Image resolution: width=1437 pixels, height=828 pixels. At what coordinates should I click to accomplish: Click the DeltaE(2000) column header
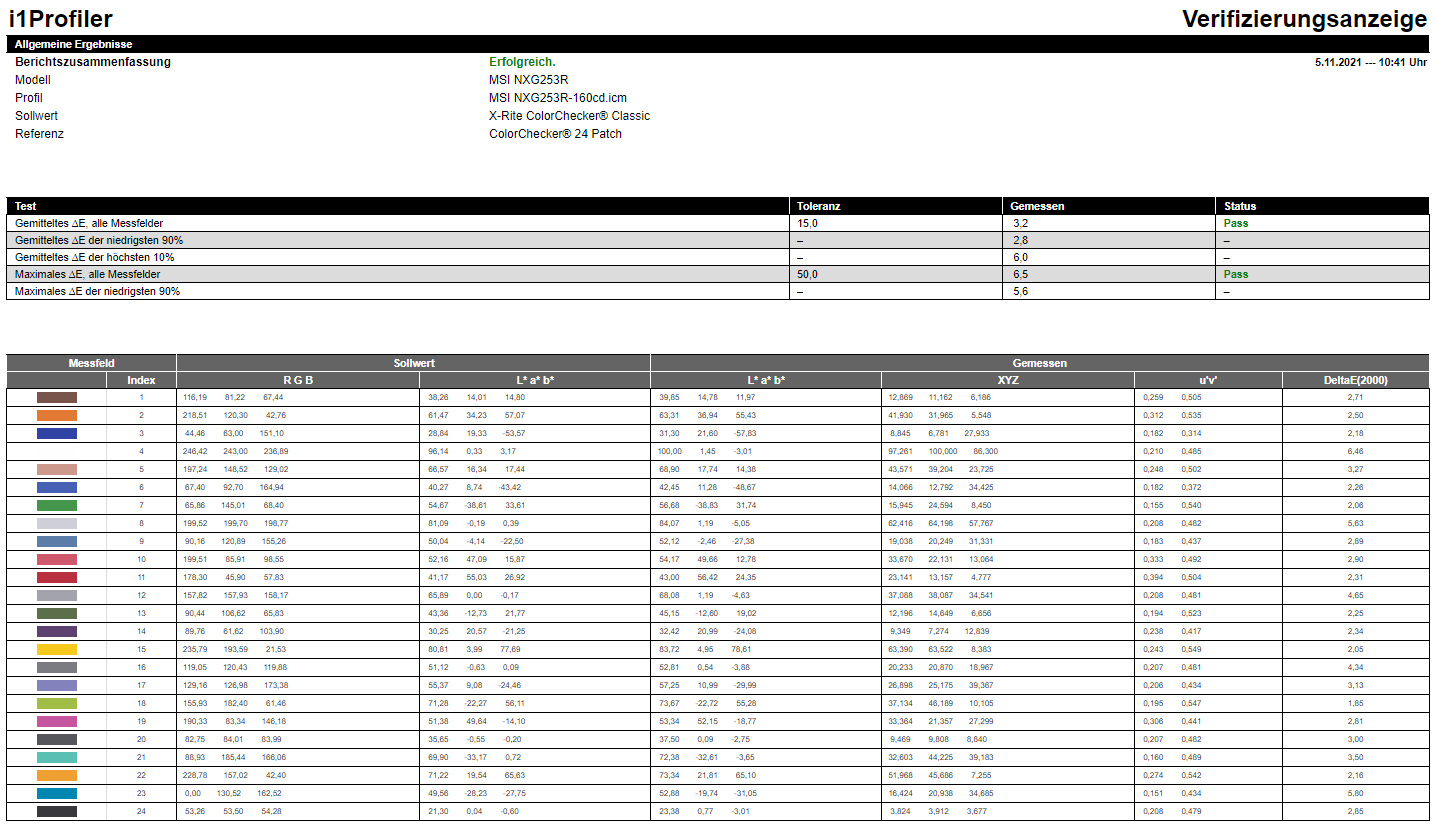click(x=1355, y=380)
